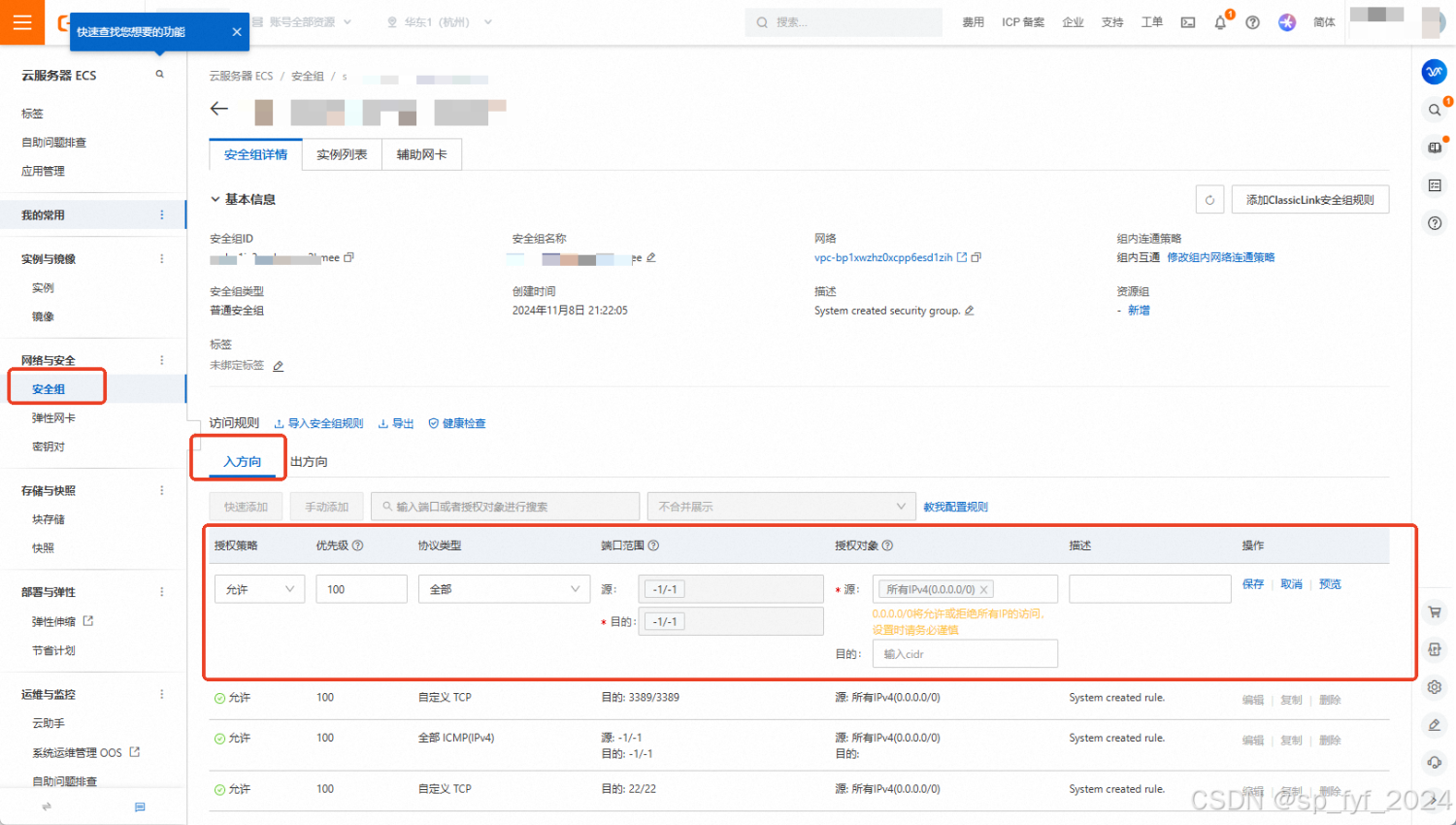Screen dimensions: 1456x825
Task: Open the settings gear in right sidebar
Action: pyautogui.click(x=1434, y=687)
